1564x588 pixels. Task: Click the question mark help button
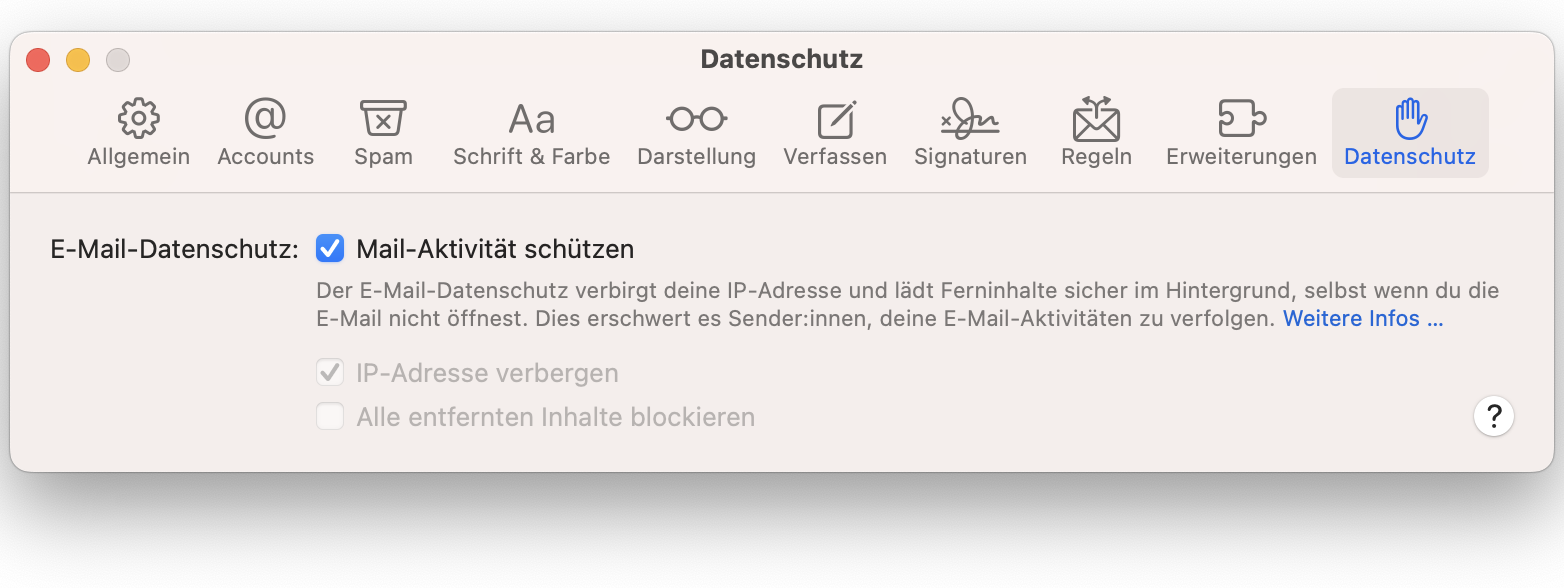point(1494,416)
